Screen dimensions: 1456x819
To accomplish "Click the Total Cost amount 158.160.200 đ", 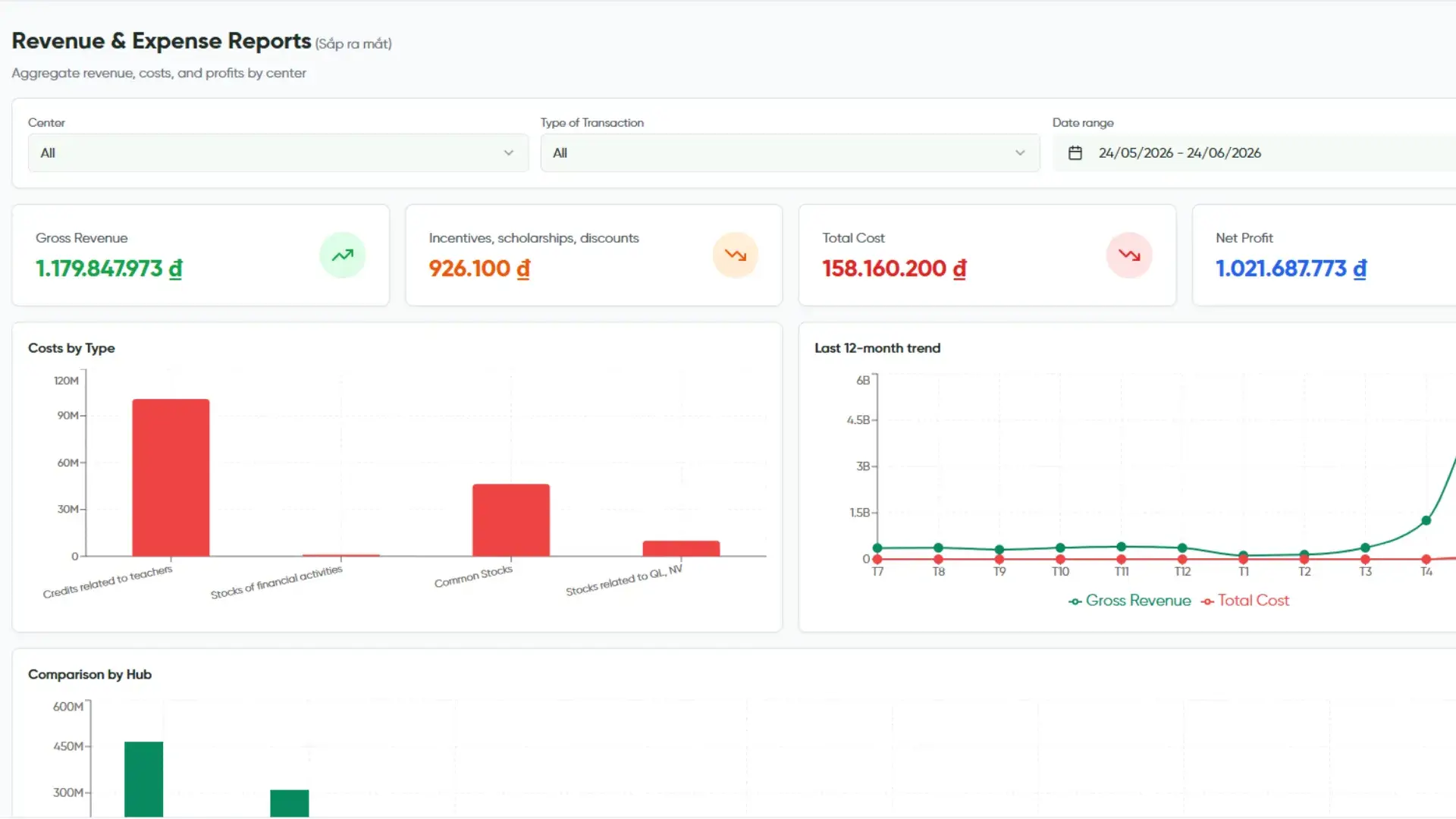I will click(894, 268).
